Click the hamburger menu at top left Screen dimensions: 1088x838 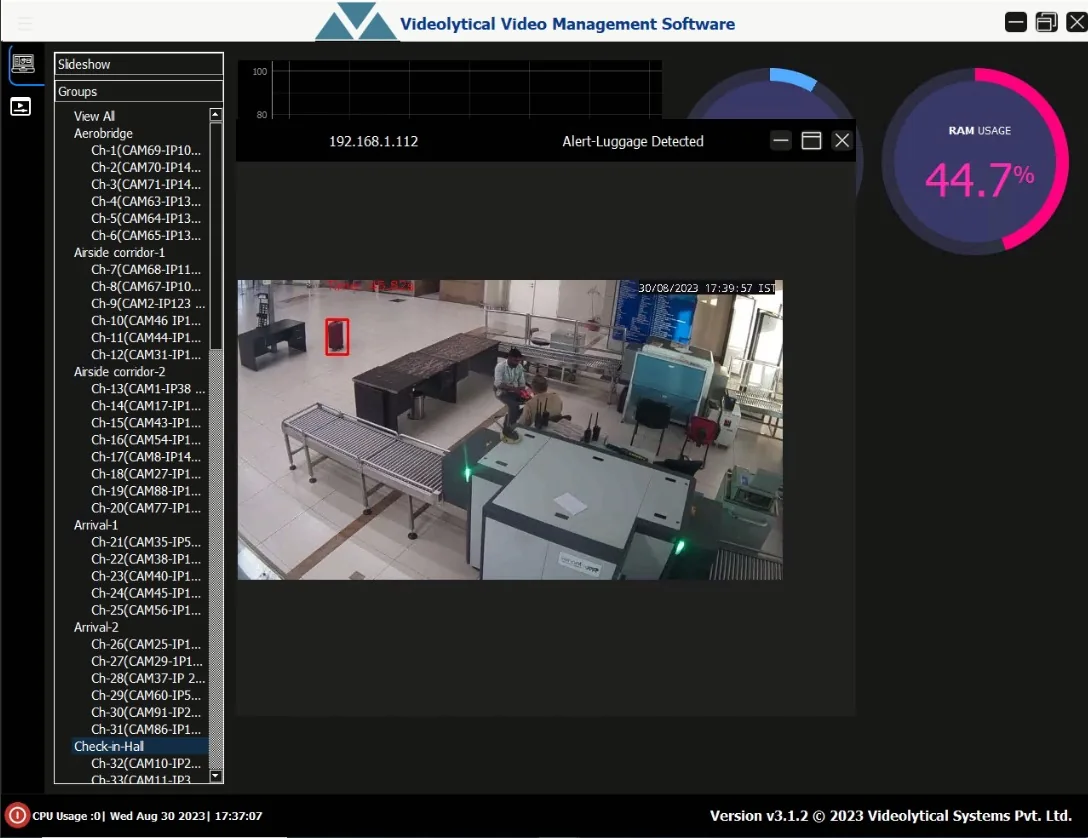(x=25, y=24)
